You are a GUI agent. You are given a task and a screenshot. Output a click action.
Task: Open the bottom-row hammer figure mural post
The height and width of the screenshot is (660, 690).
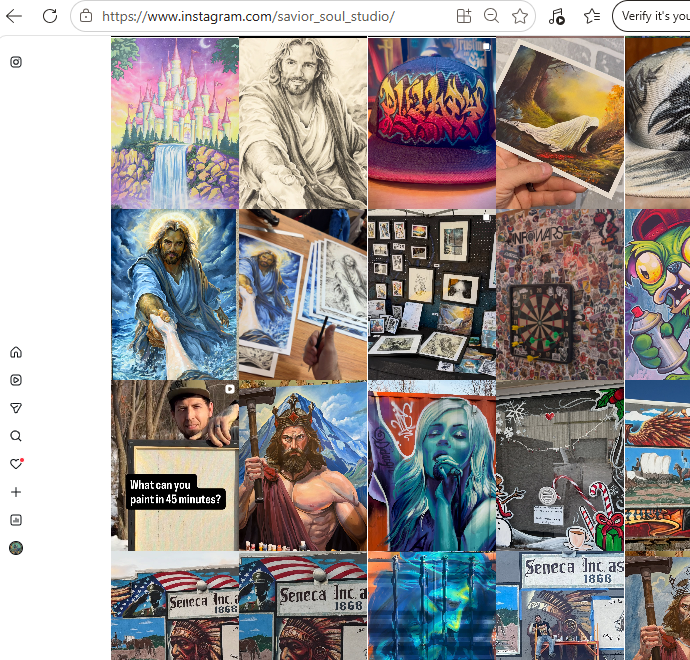pos(657,605)
